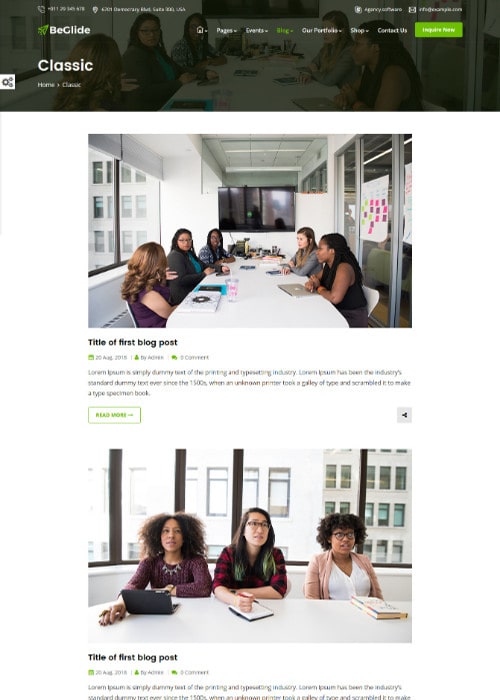Viewport: 500px width, 700px height.
Task: Open the Our Portfolio menu
Action: point(321,30)
